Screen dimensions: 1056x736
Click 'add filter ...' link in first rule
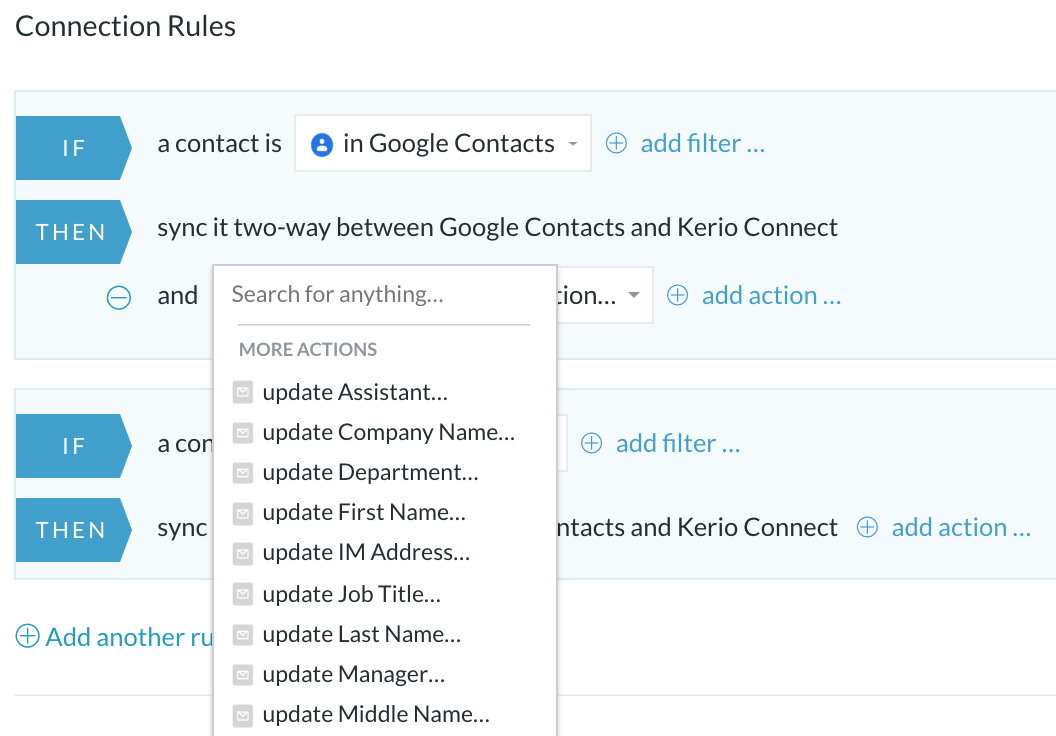[702, 143]
